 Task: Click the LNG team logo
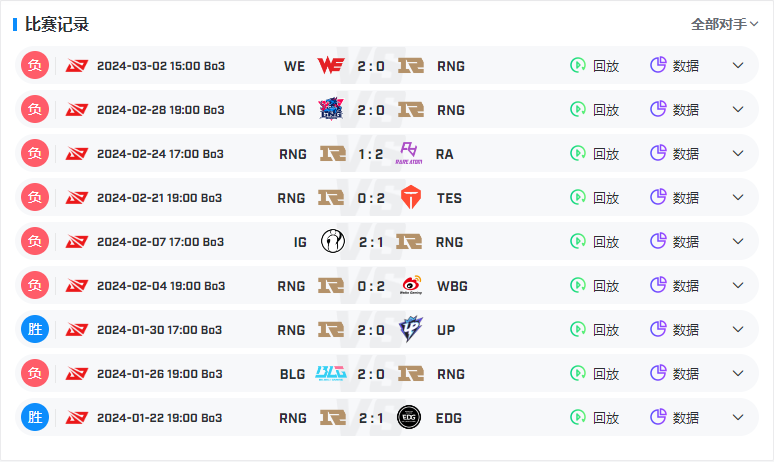pos(331,109)
